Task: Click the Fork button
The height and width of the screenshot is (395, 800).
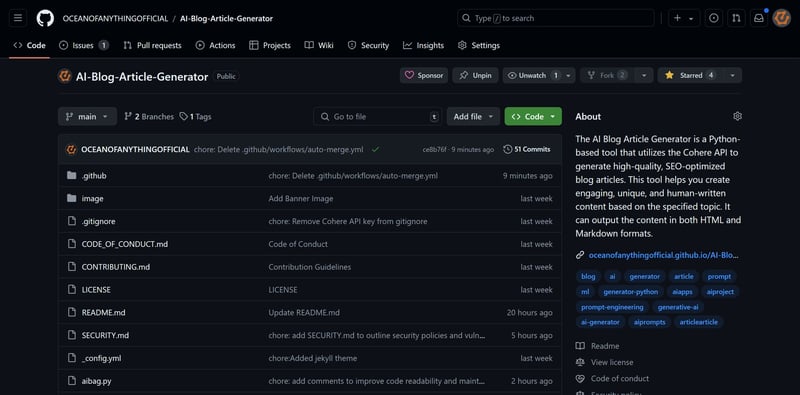Action: [607, 76]
